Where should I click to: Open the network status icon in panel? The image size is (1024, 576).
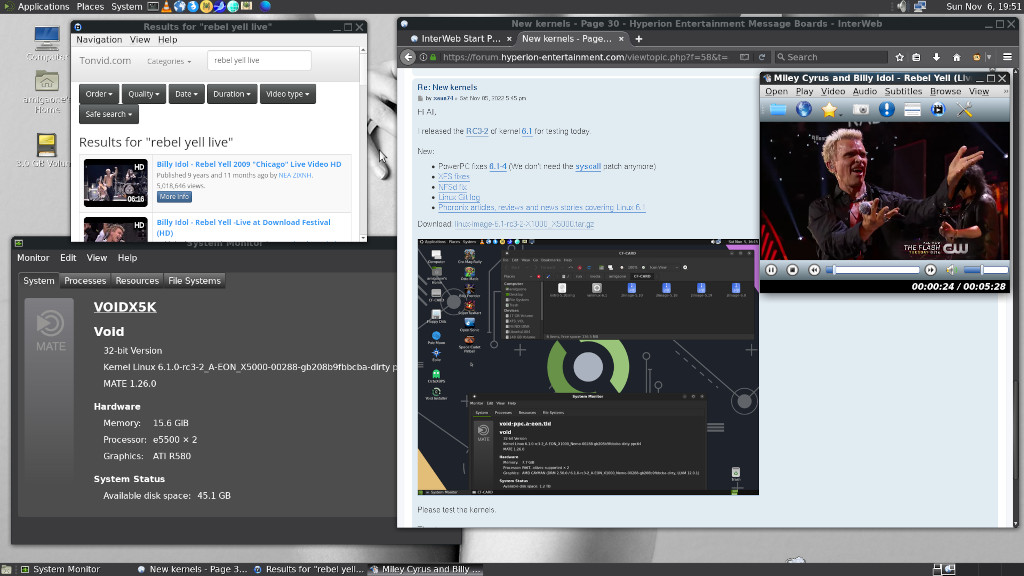(x=920, y=7)
